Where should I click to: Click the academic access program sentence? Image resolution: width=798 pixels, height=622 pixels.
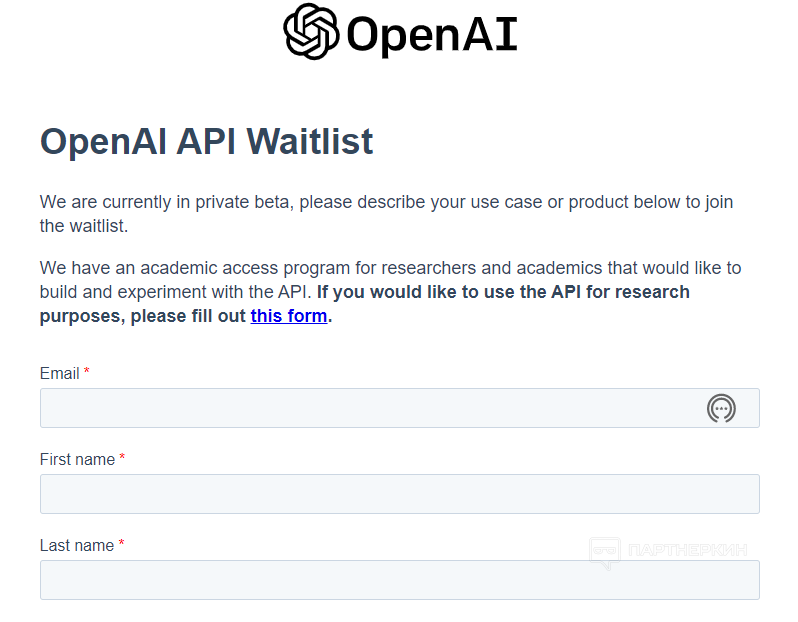click(390, 268)
